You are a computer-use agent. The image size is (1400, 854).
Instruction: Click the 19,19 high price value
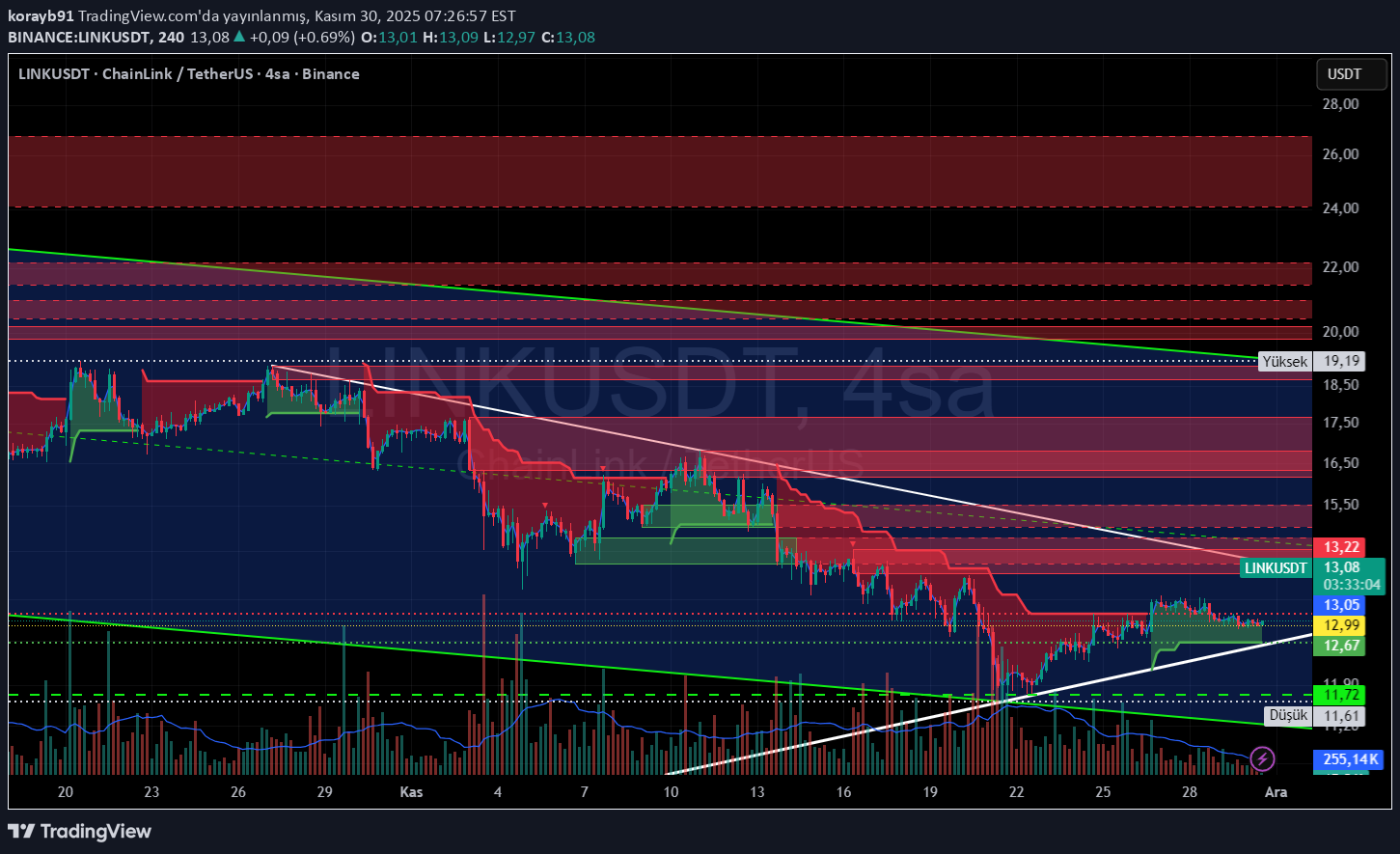pyautogui.click(x=1342, y=362)
